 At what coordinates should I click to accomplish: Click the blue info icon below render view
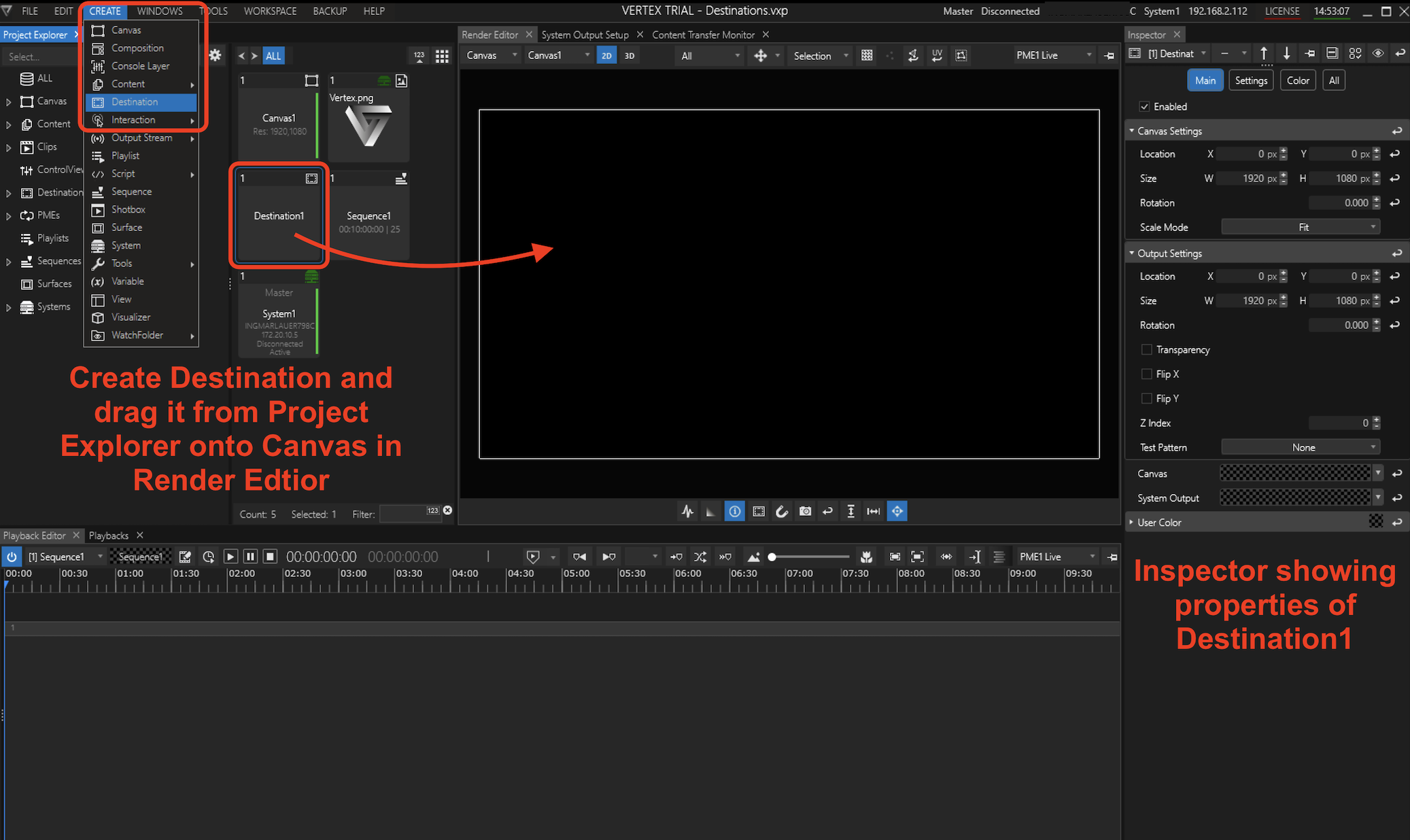735,511
